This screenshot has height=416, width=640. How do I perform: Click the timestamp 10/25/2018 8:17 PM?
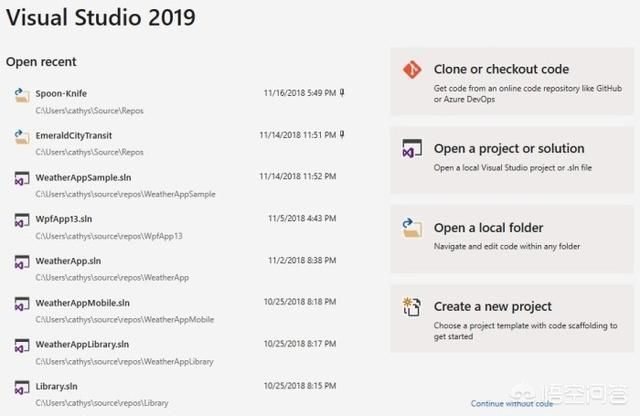(300, 344)
